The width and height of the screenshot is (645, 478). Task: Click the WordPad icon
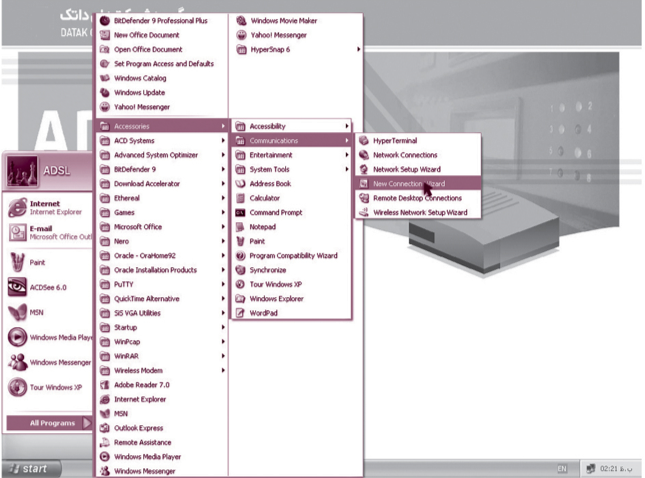click(240, 313)
